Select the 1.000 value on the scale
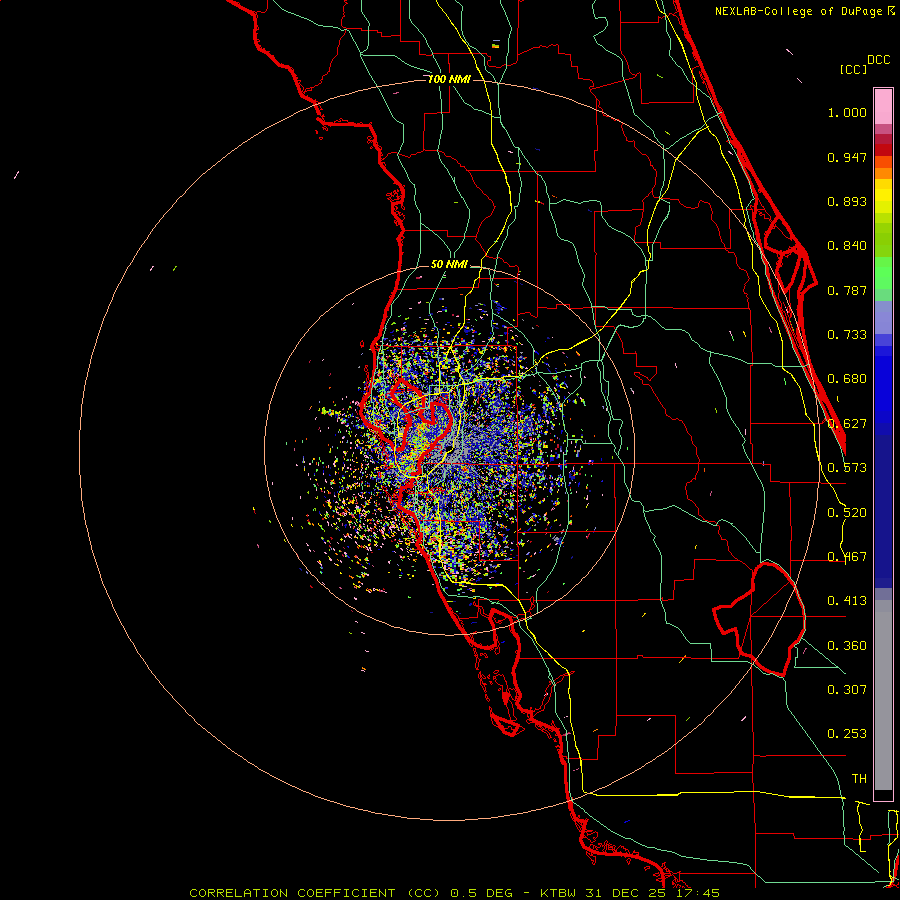The image size is (900, 900). pyautogui.click(x=847, y=112)
